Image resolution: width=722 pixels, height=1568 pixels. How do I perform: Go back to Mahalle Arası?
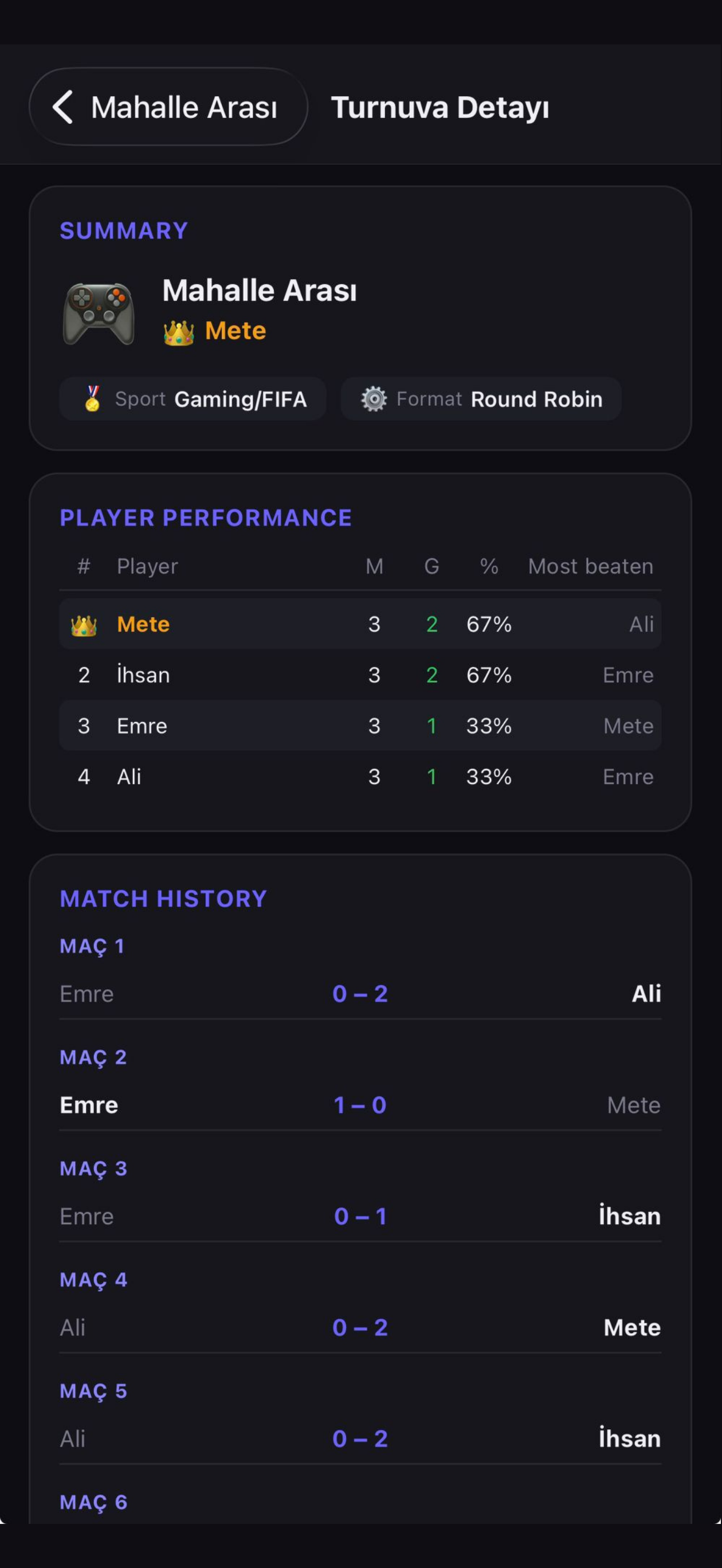(168, 107)
